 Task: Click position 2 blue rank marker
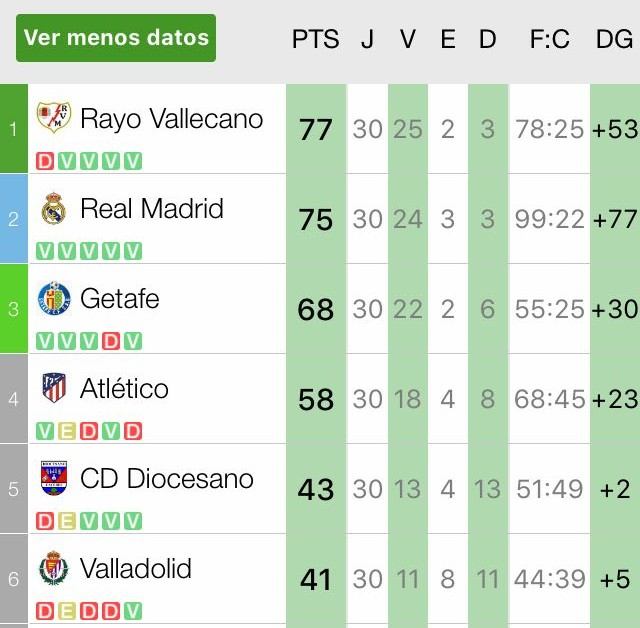(13, 219)
